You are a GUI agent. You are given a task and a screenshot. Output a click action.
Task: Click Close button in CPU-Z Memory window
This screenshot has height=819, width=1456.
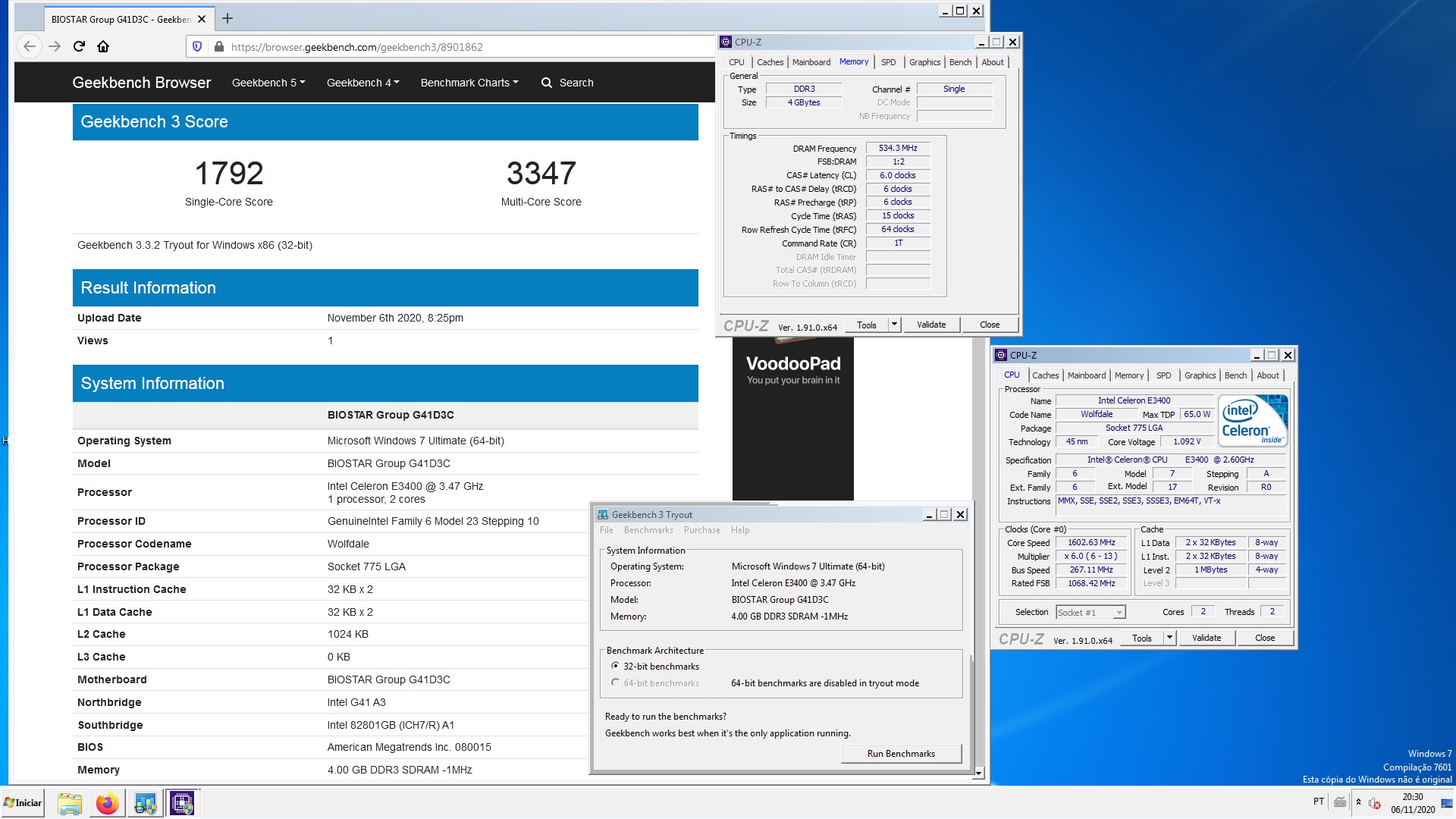(x=989, y=325)
